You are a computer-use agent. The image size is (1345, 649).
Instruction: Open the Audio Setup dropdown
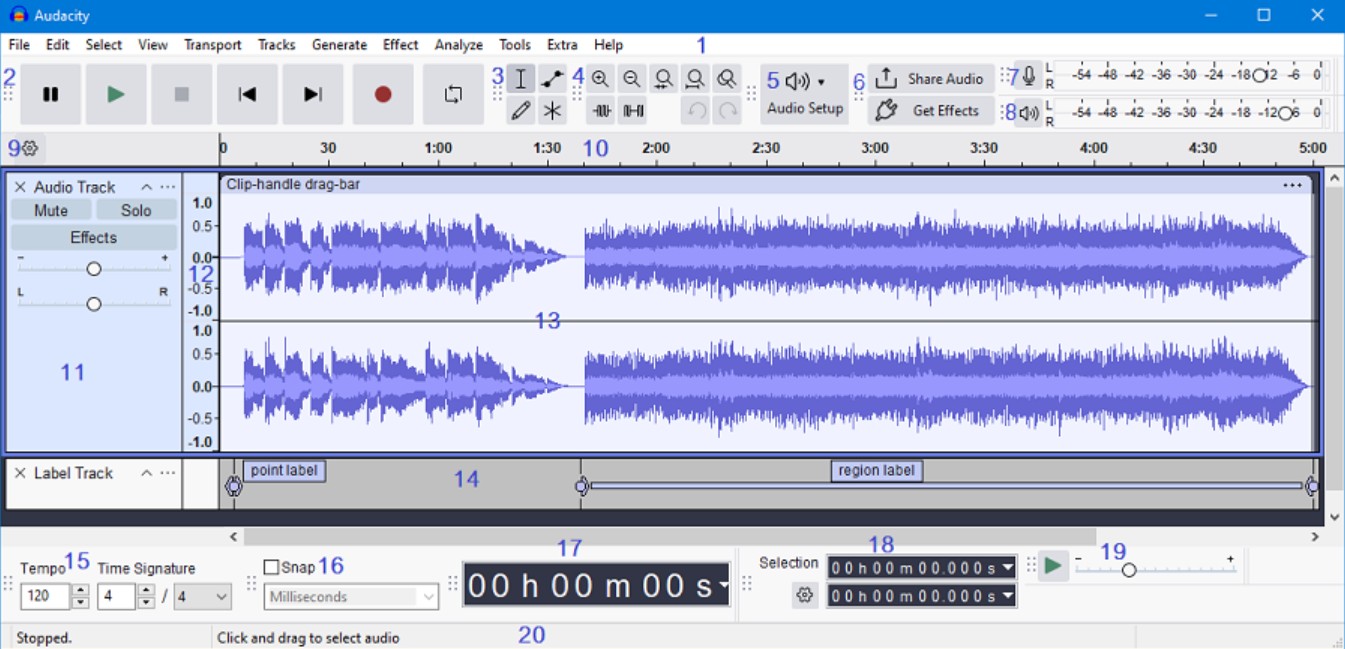tap(805, 94)
